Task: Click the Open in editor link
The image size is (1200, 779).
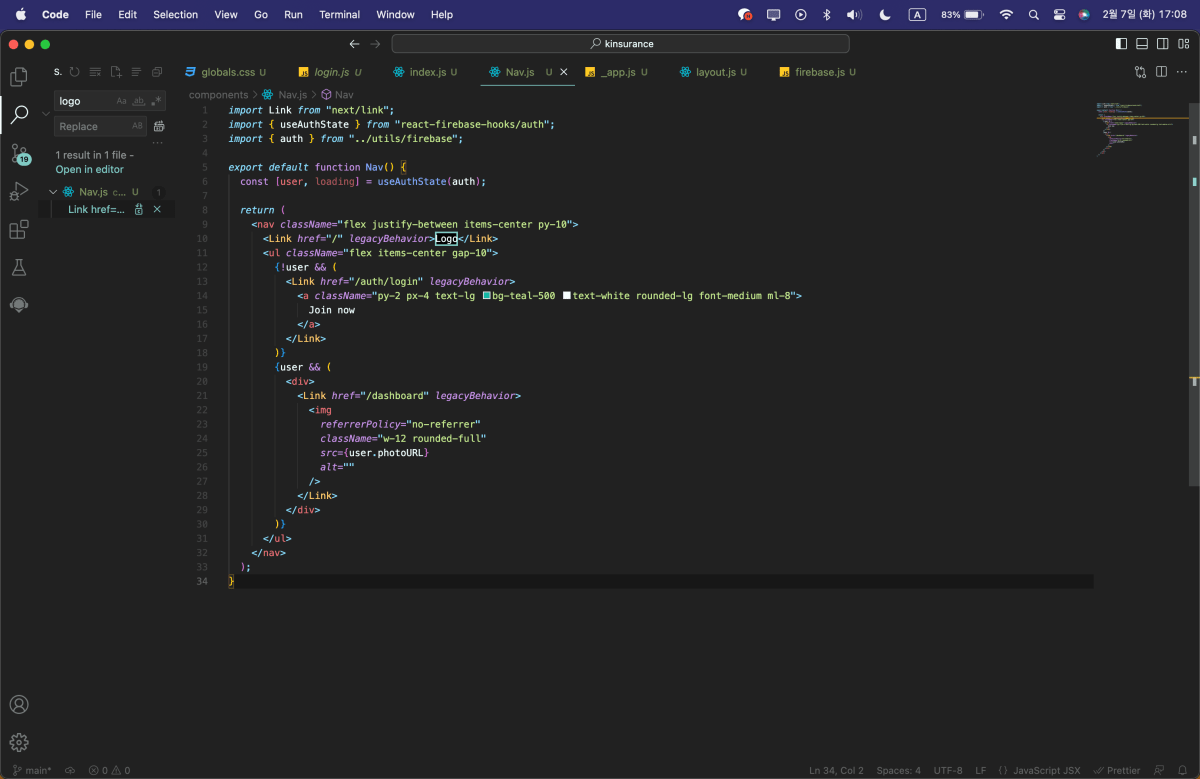Action: [x=88, y=171]
